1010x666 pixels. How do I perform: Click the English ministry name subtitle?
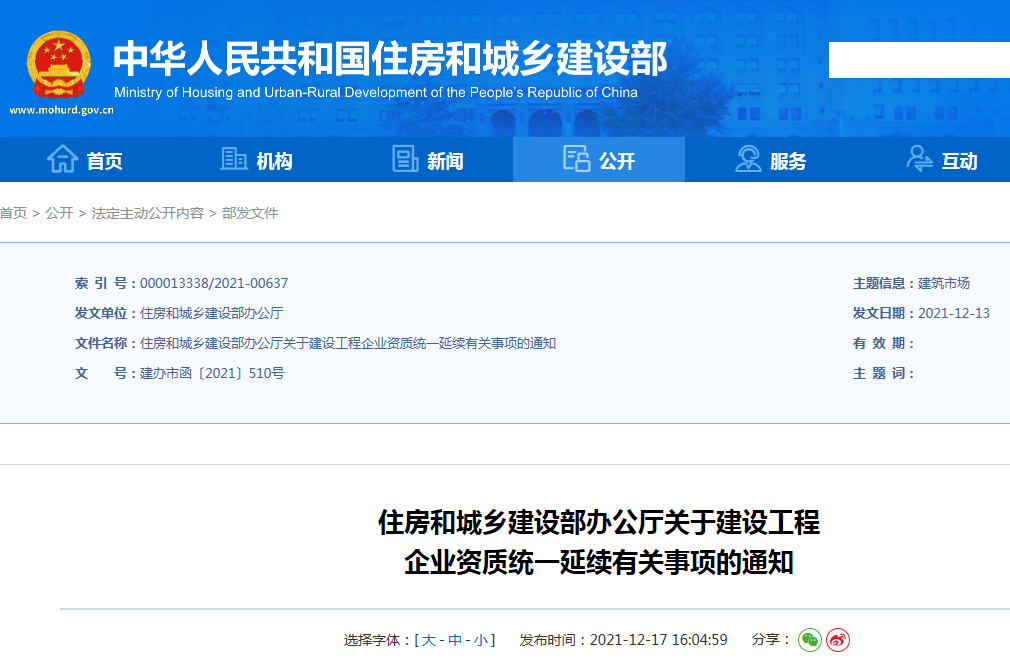(376, 93)
